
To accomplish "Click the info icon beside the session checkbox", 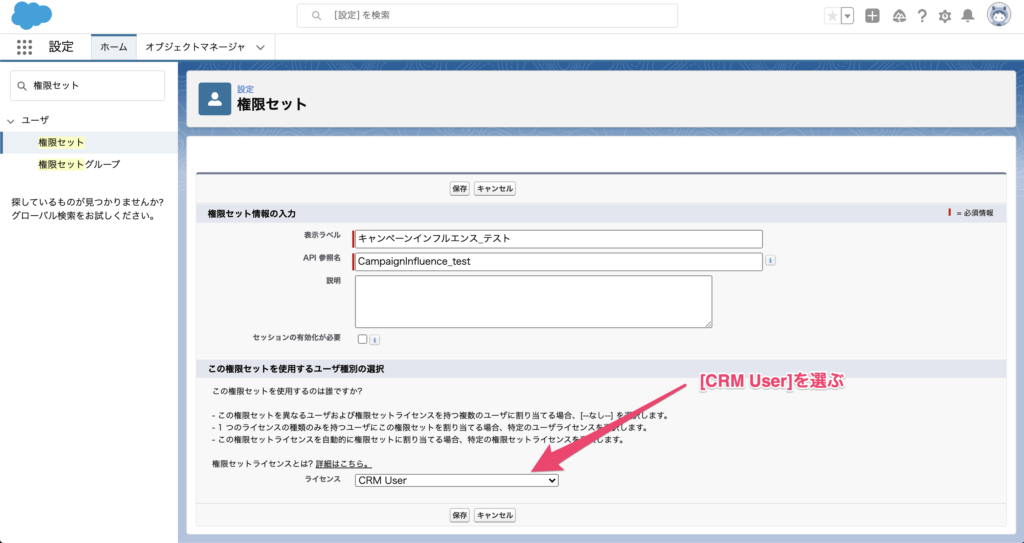I will click(375, 340).
